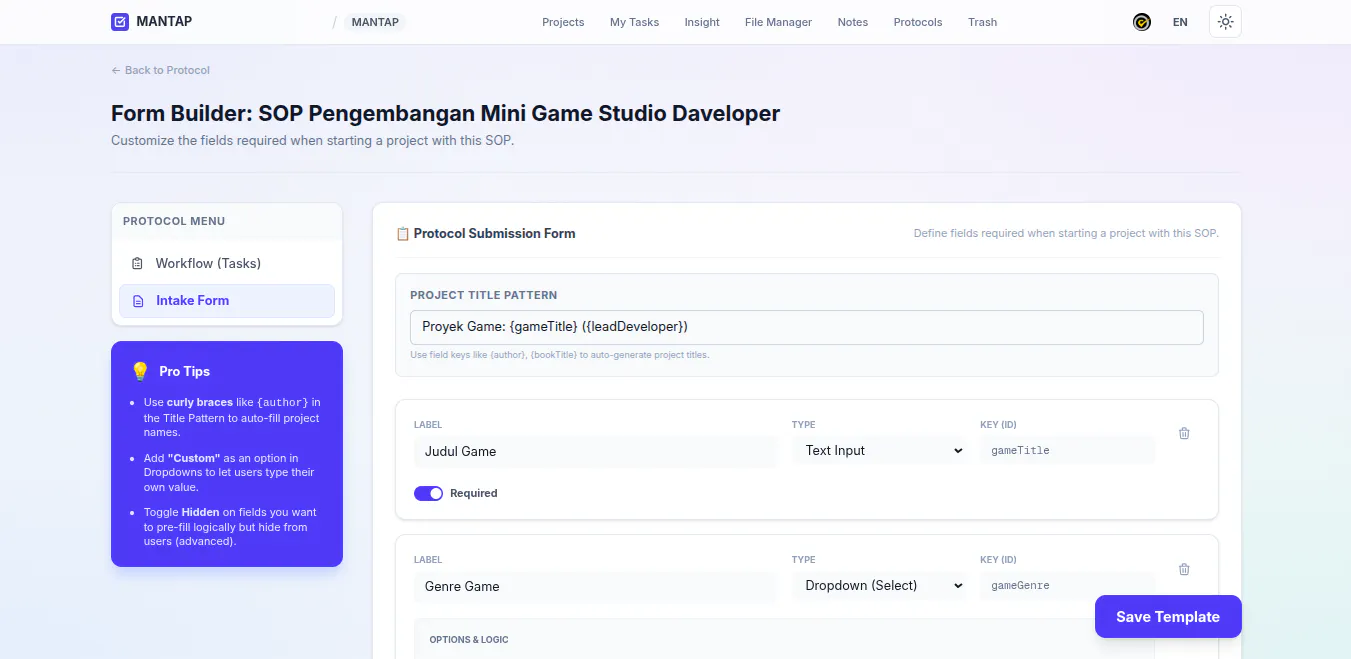
Task: Switch language via EN selector
Action: pyautogui.click(x=1180, y=22)
